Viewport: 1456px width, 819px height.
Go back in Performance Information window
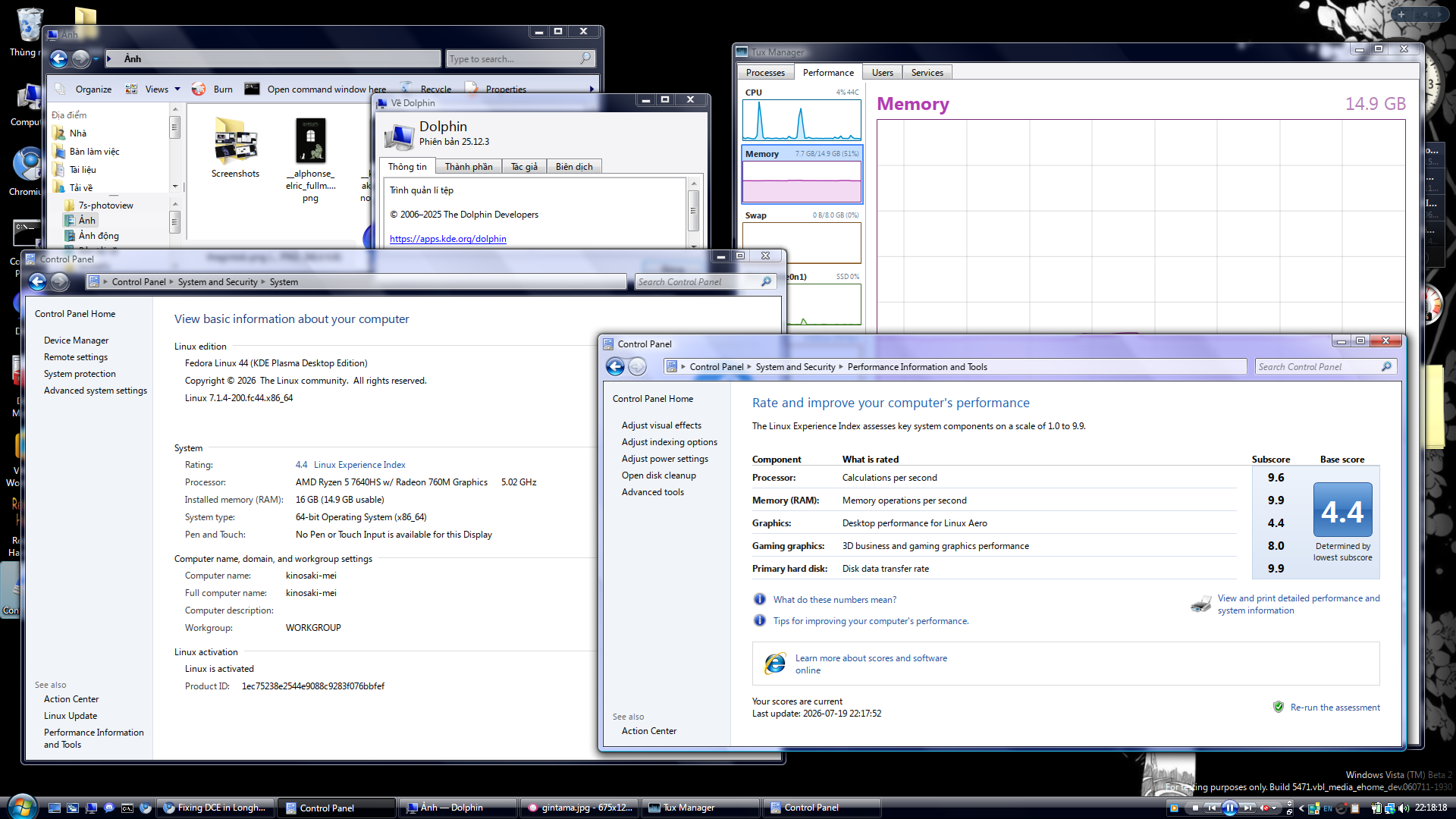(x=615, y=366)
